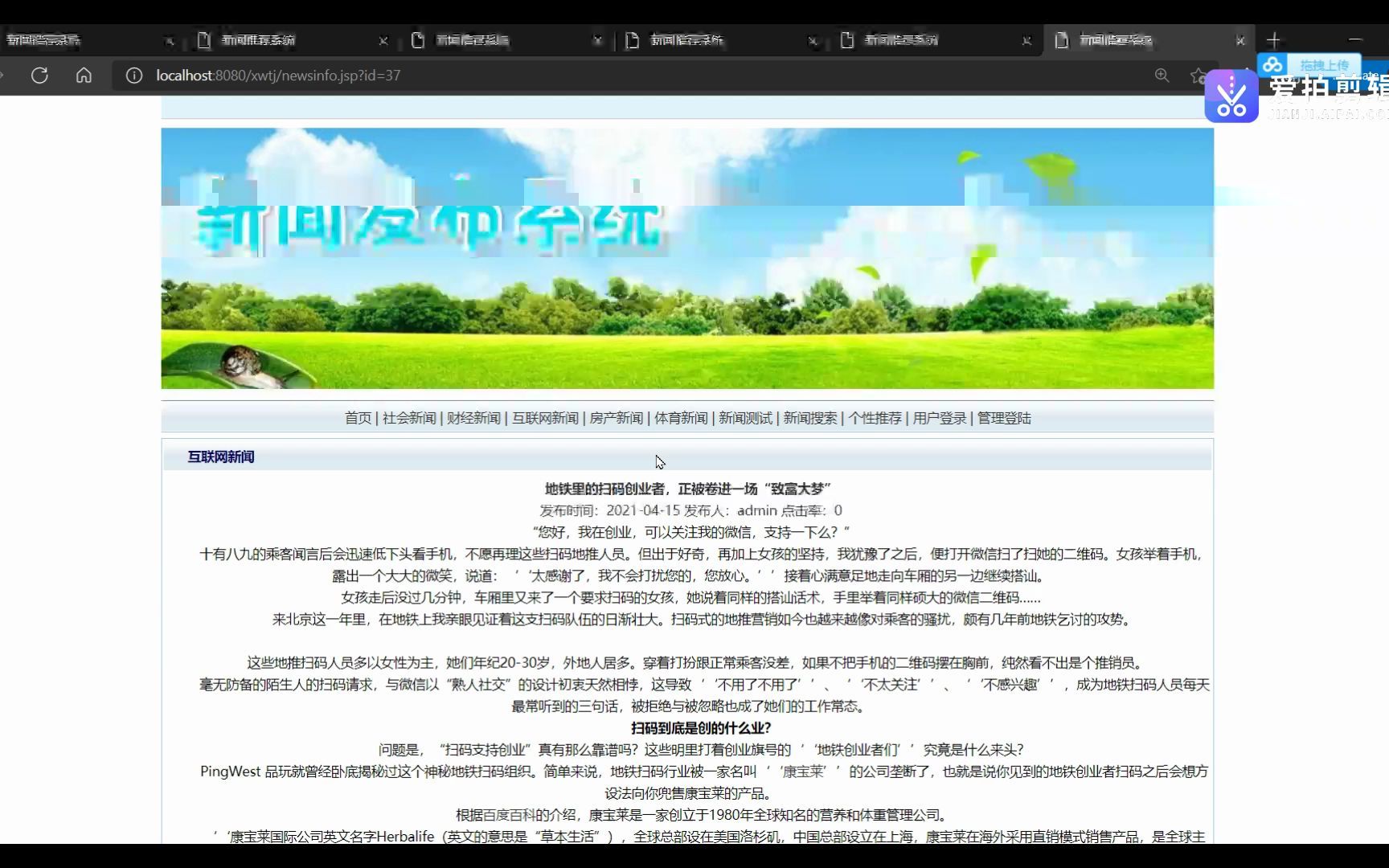Image resolution: width=1389 pixels, height=868 pixels.
Task: Click the subheading 扫码到底是创的什么业?
Action: click(x=701, y=728)
